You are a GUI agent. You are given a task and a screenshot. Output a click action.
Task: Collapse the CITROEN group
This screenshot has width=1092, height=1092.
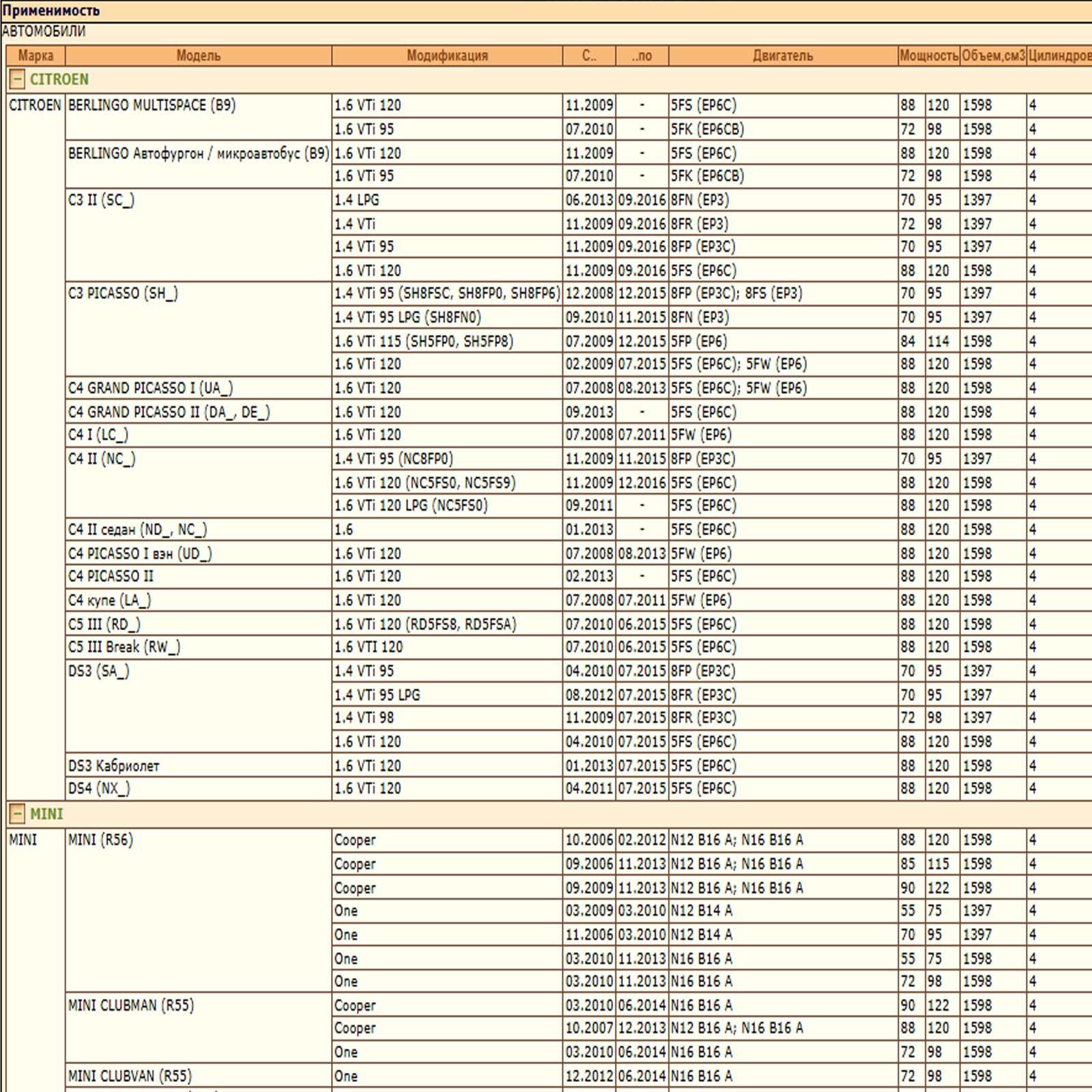coord(17,80)
